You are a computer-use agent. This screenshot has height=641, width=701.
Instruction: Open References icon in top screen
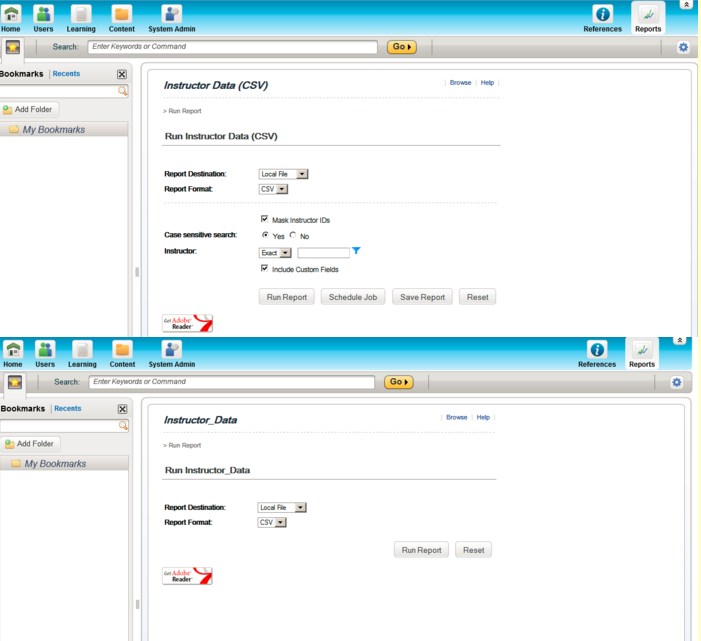click(603, 14)
